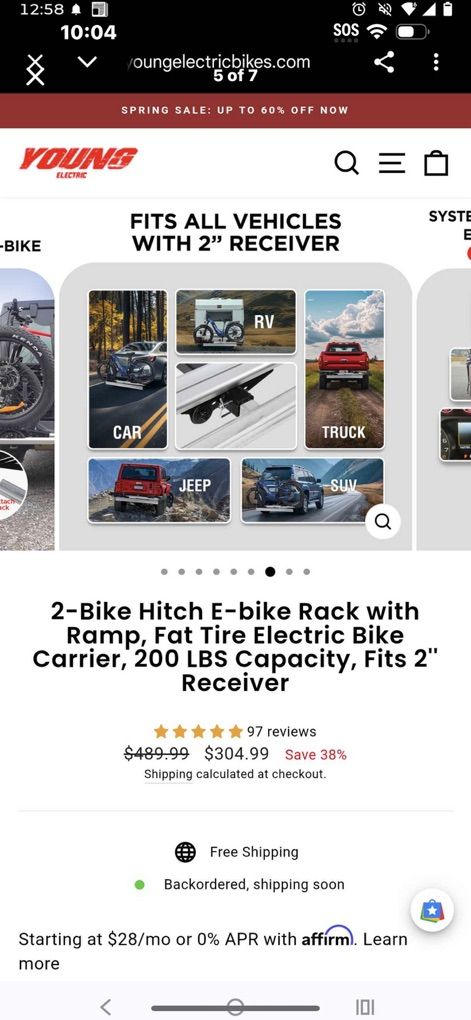Select the first carousel dot

click(x=164, y=572)
